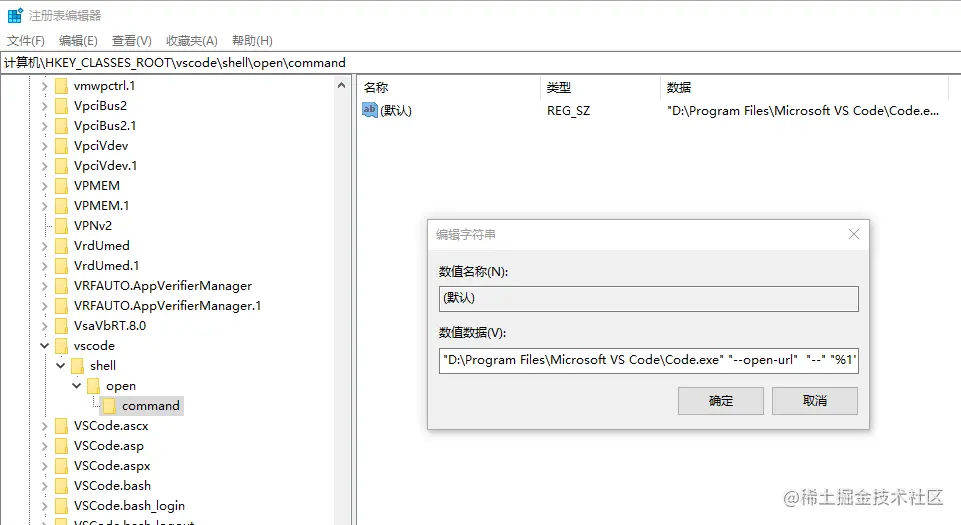
Task: Click the registry path address bar
Action: click(x=480, y=62)
